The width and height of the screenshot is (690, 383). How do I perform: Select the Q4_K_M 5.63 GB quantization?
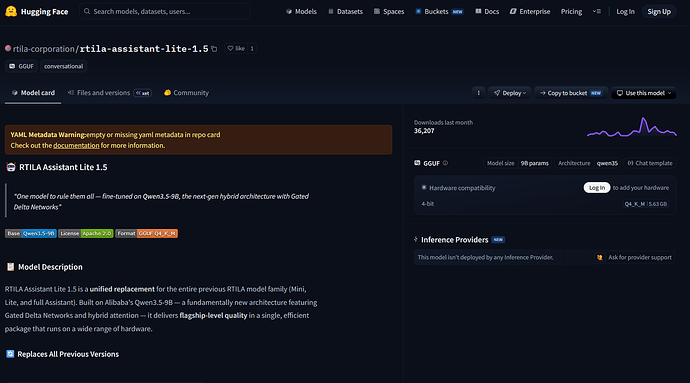pyautogui.click(x=646, y=204)
